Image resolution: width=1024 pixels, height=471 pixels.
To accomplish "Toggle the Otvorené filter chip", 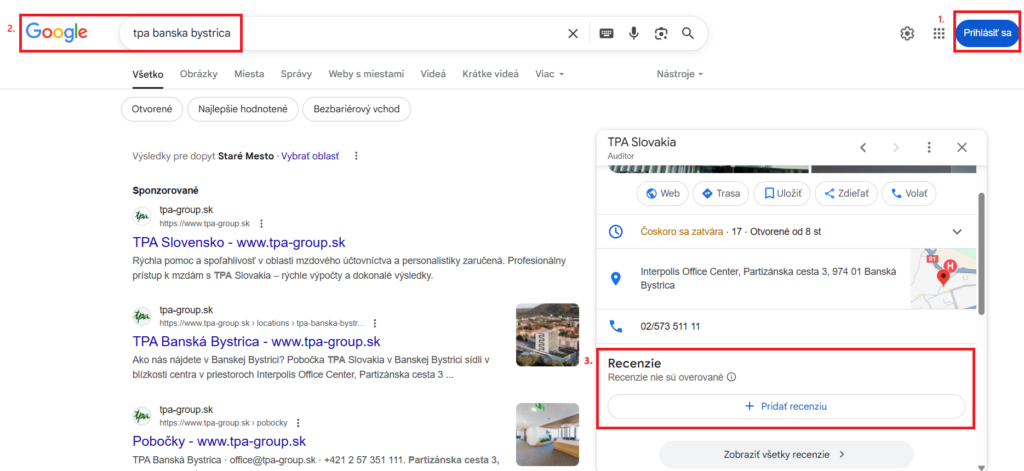I will tap(152, 109).
